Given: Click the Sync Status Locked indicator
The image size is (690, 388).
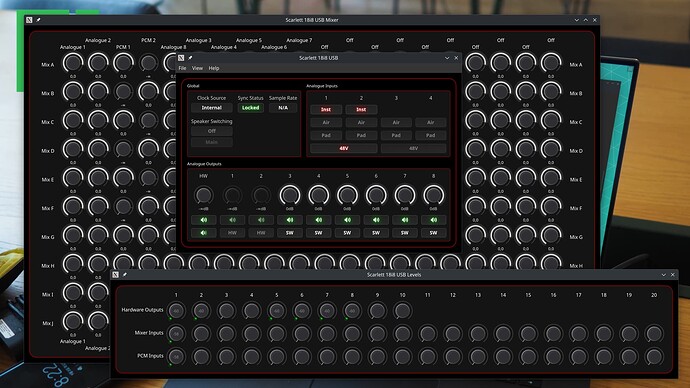Looking at the screenshot, I should click(x=250, y=108).
